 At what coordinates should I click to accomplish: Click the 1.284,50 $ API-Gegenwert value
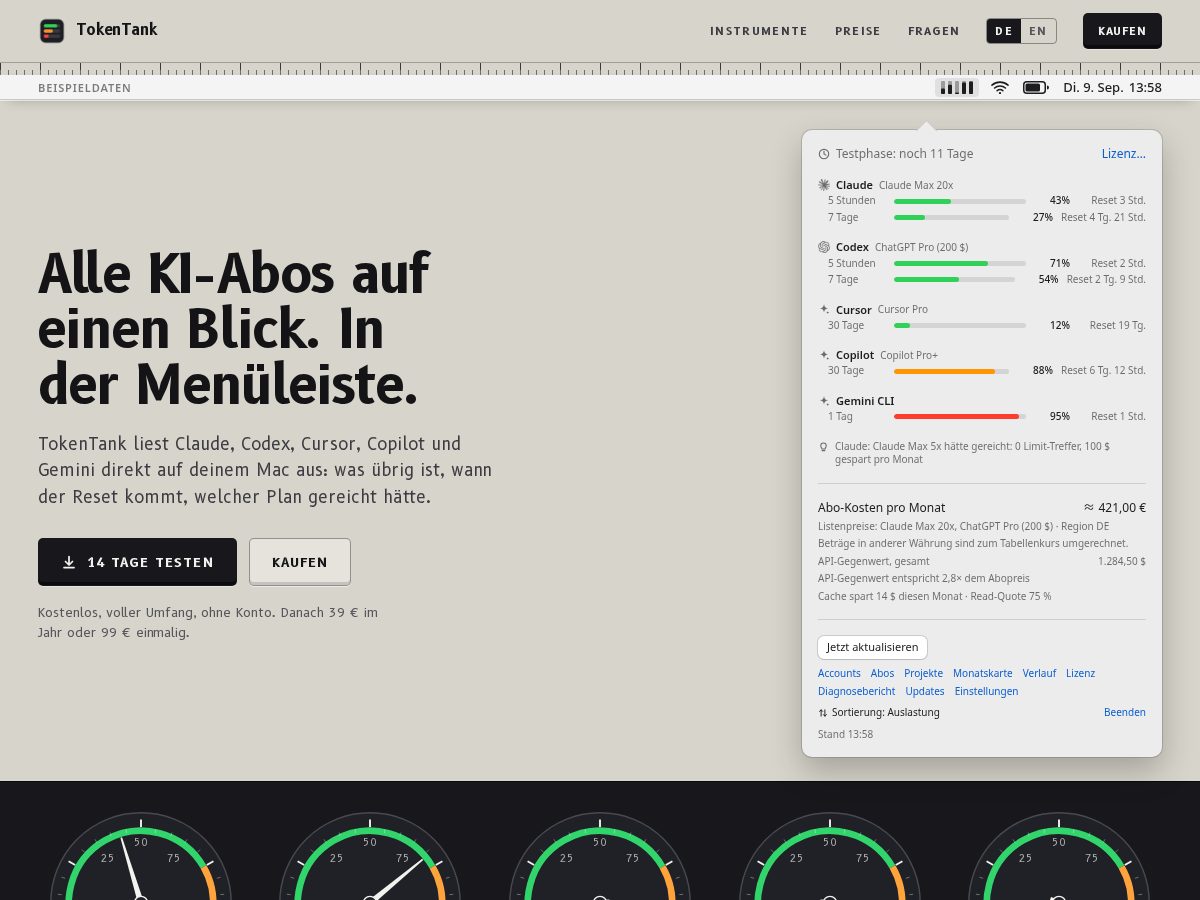pyautogui.click(x=1122, y=562)
